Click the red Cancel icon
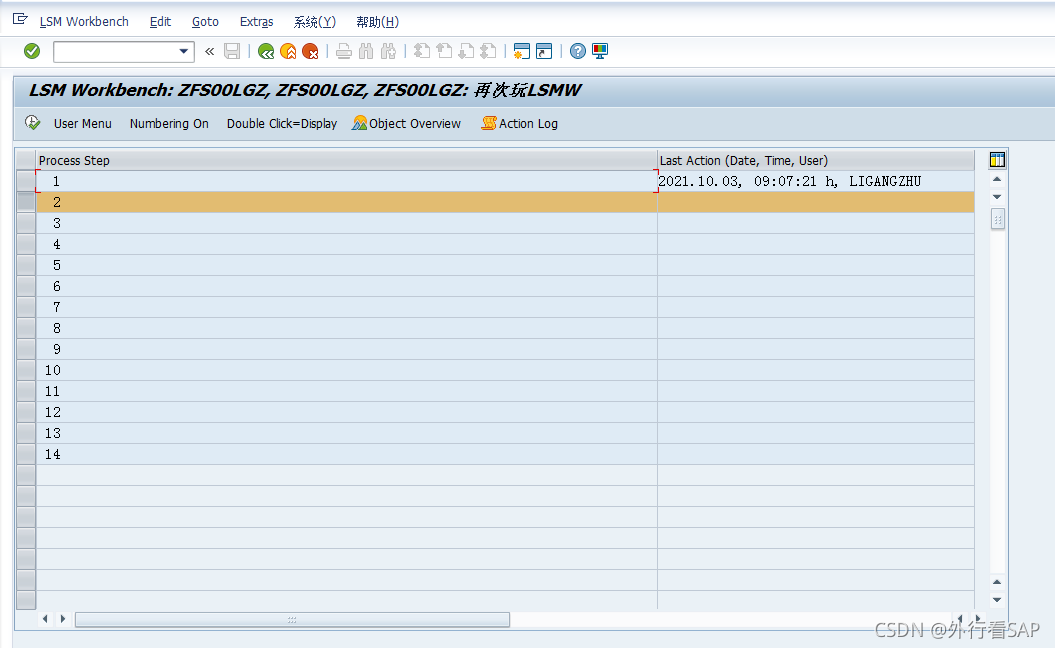 point(310,51)
